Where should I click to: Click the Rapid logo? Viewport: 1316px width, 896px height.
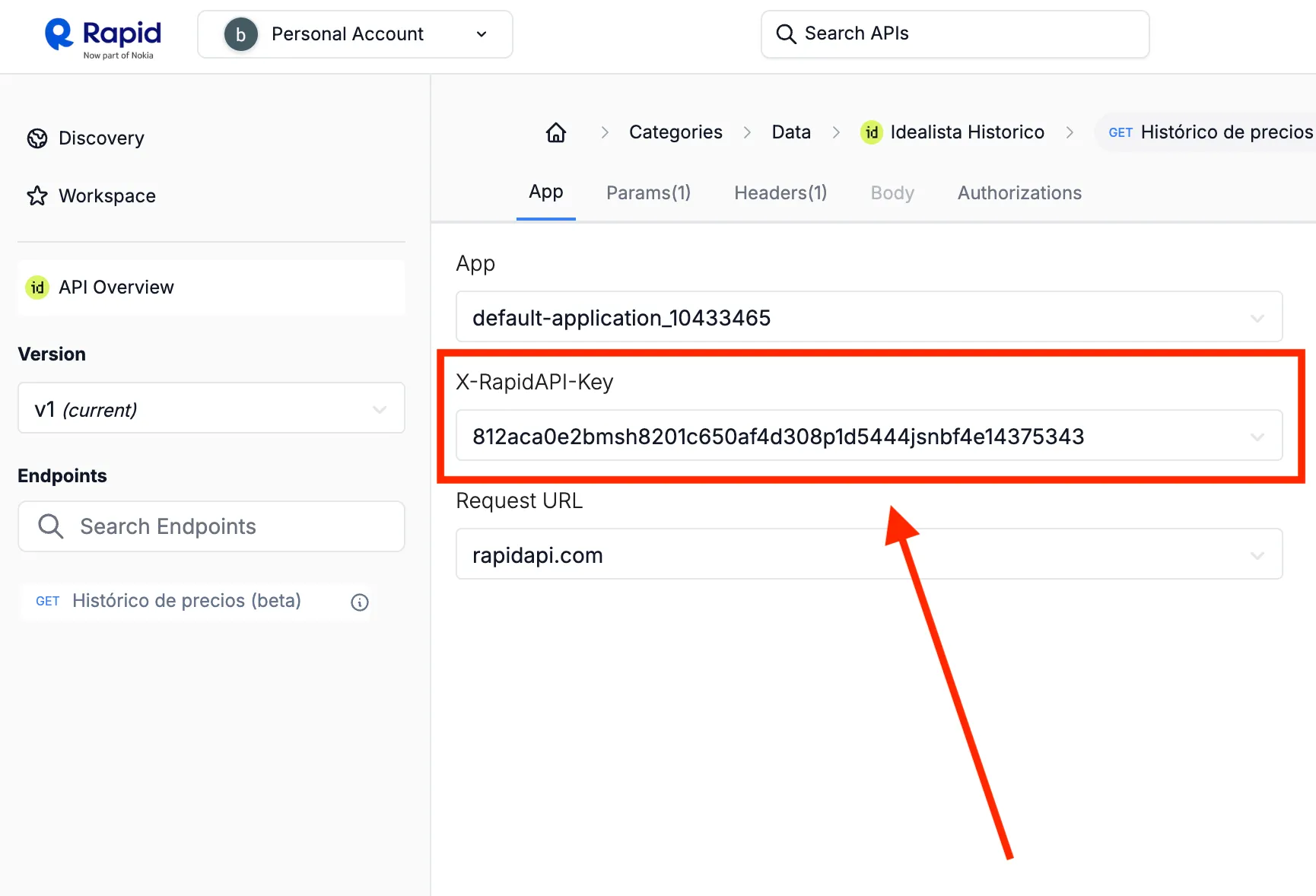click(103, 38)
